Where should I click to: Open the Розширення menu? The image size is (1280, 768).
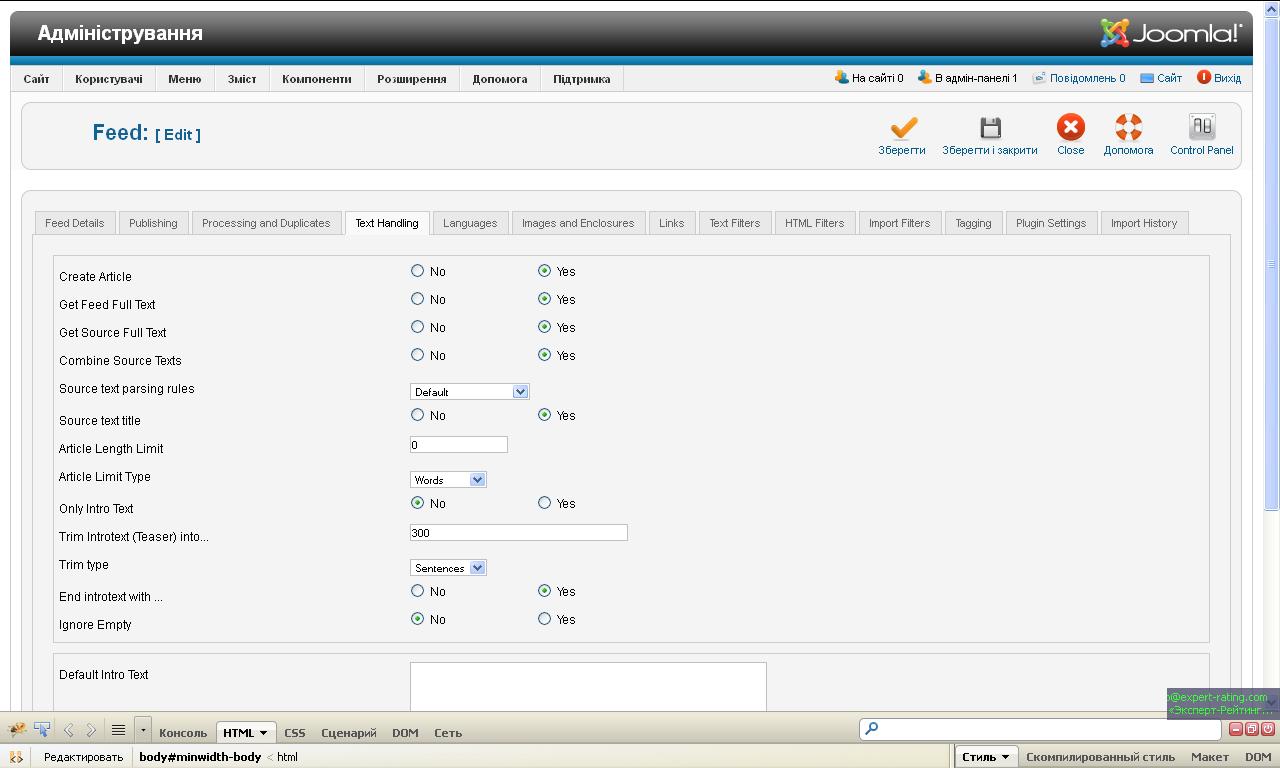point(411,79)
